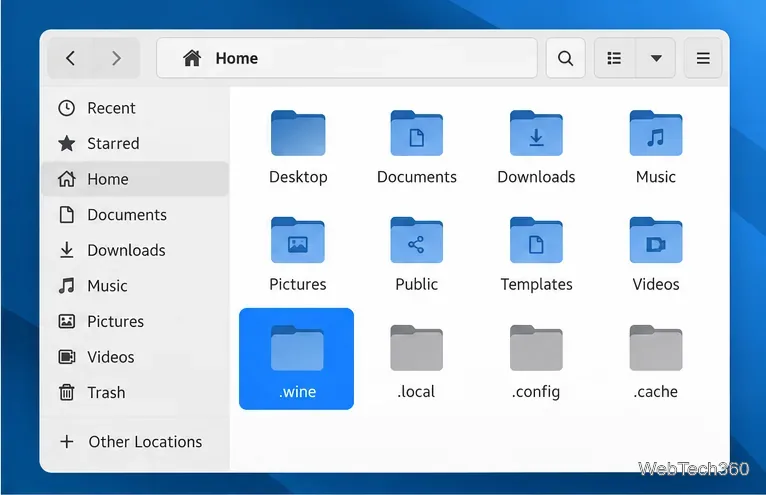Select the Templates folder icon
766x495 pixels.
pos(536,240)
